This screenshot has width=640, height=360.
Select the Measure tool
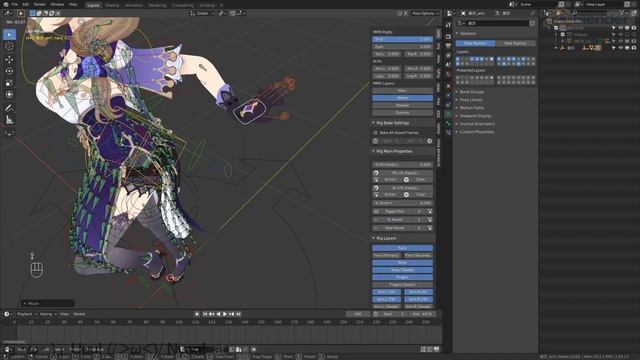[9, 120]
